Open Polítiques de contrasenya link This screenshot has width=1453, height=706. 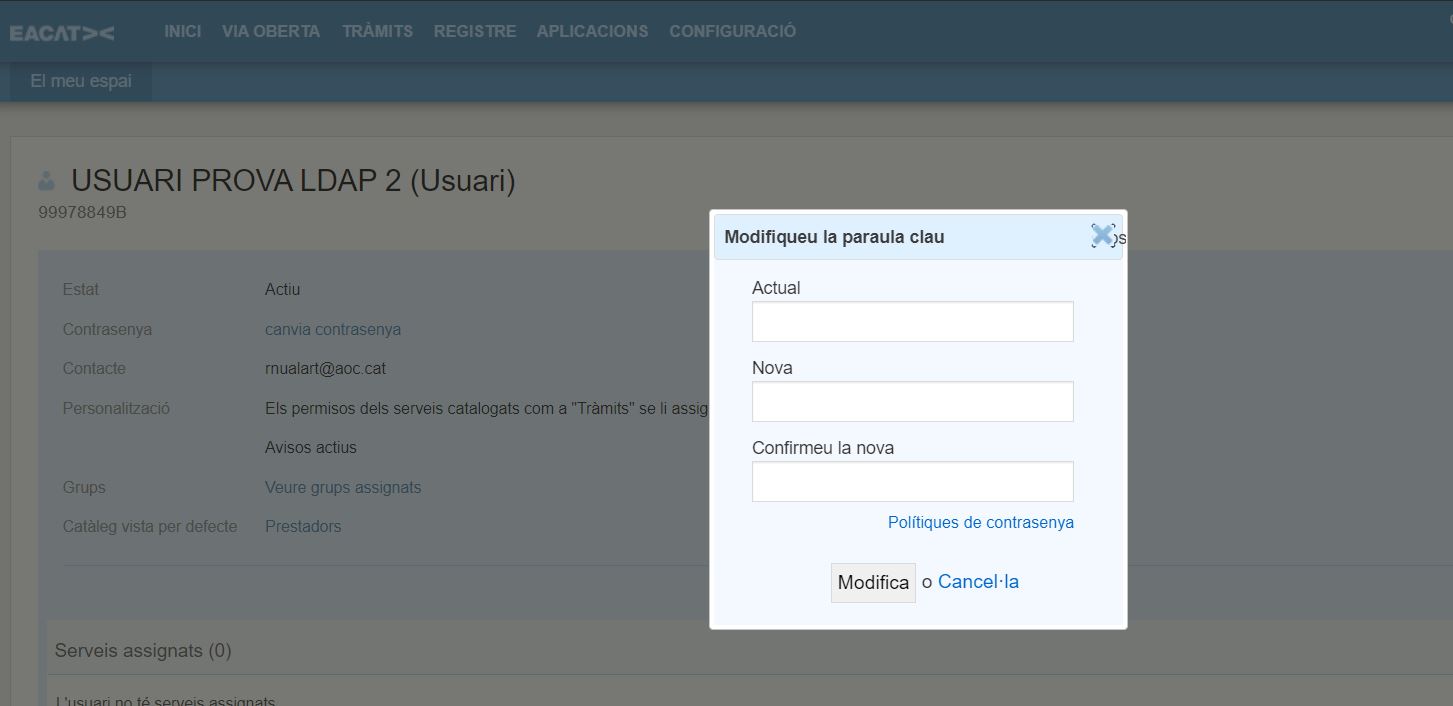[980, 522]
